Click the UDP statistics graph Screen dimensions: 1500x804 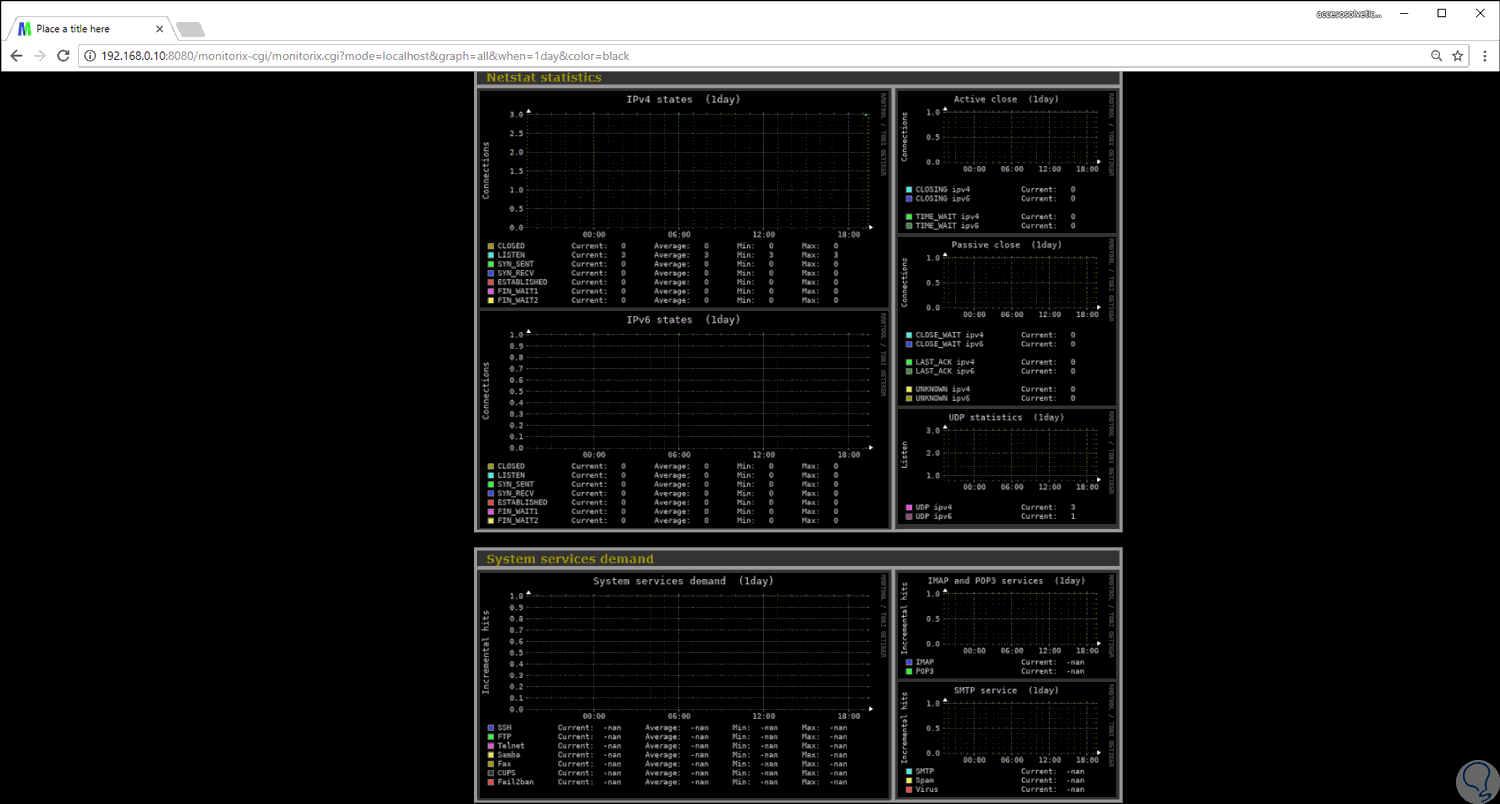tap(1006, 455)
